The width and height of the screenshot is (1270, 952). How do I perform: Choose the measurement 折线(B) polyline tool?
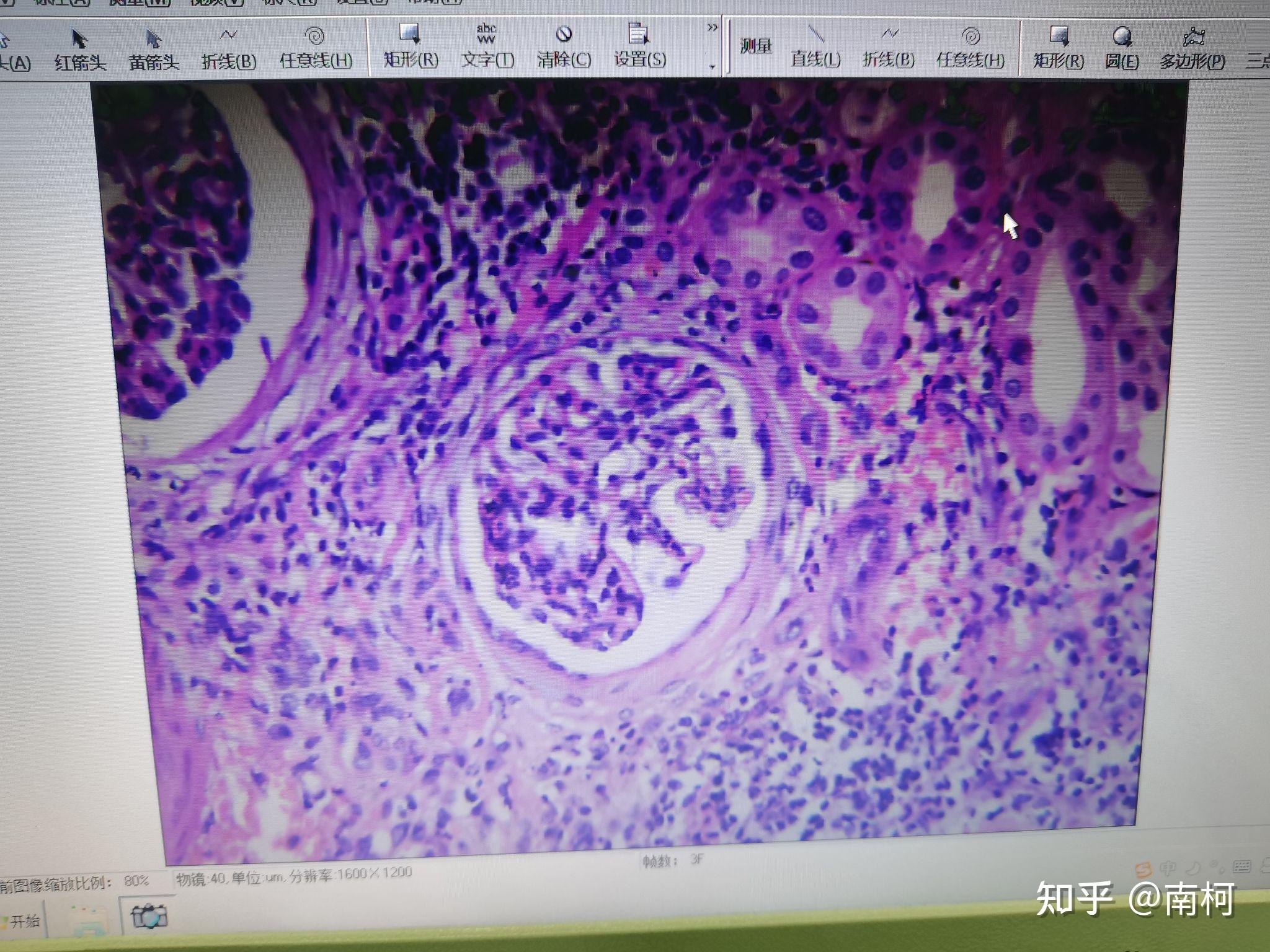(x=889, y=46)
